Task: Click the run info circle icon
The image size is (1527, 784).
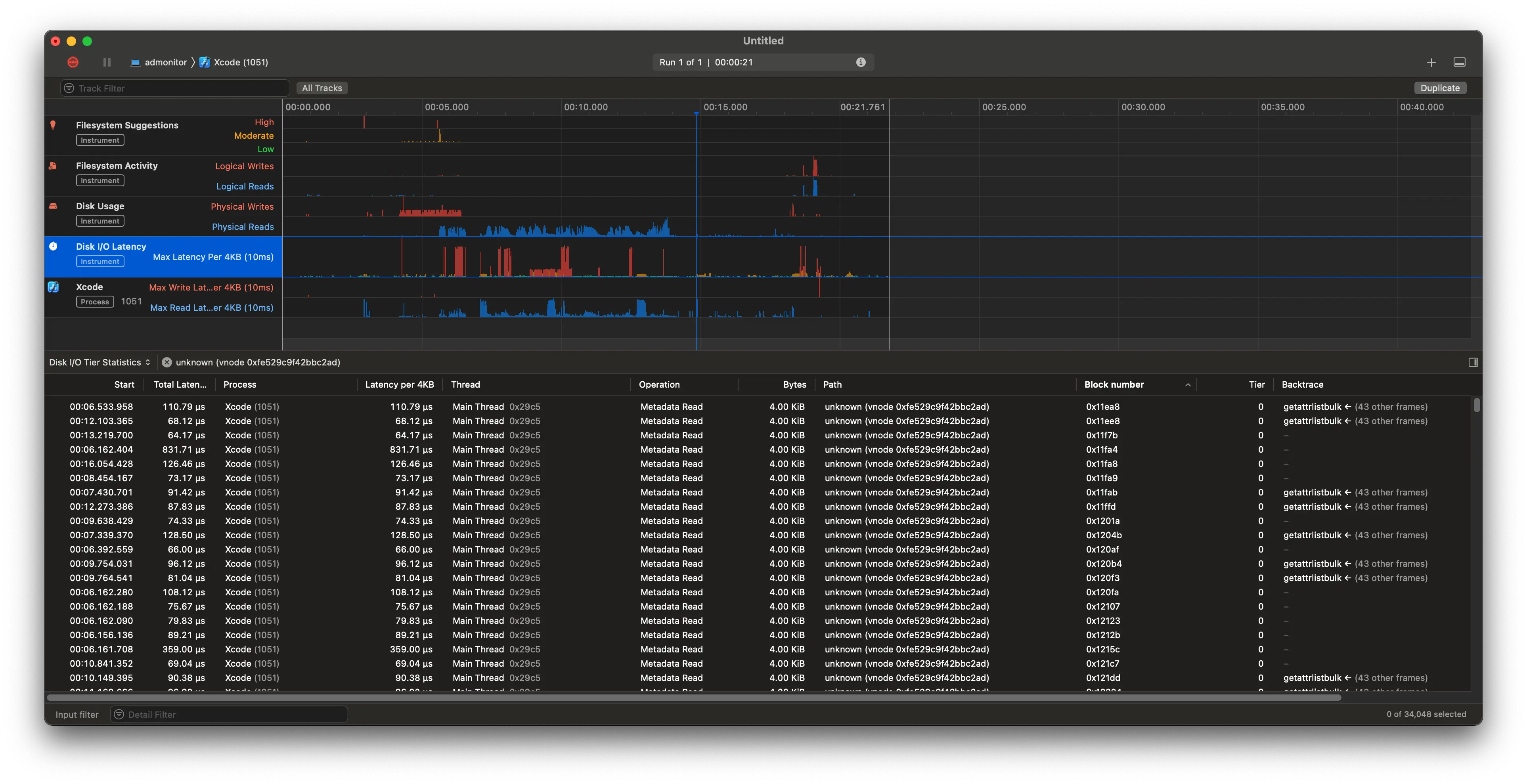Action: pyautogui.click(x=861, y=62)
